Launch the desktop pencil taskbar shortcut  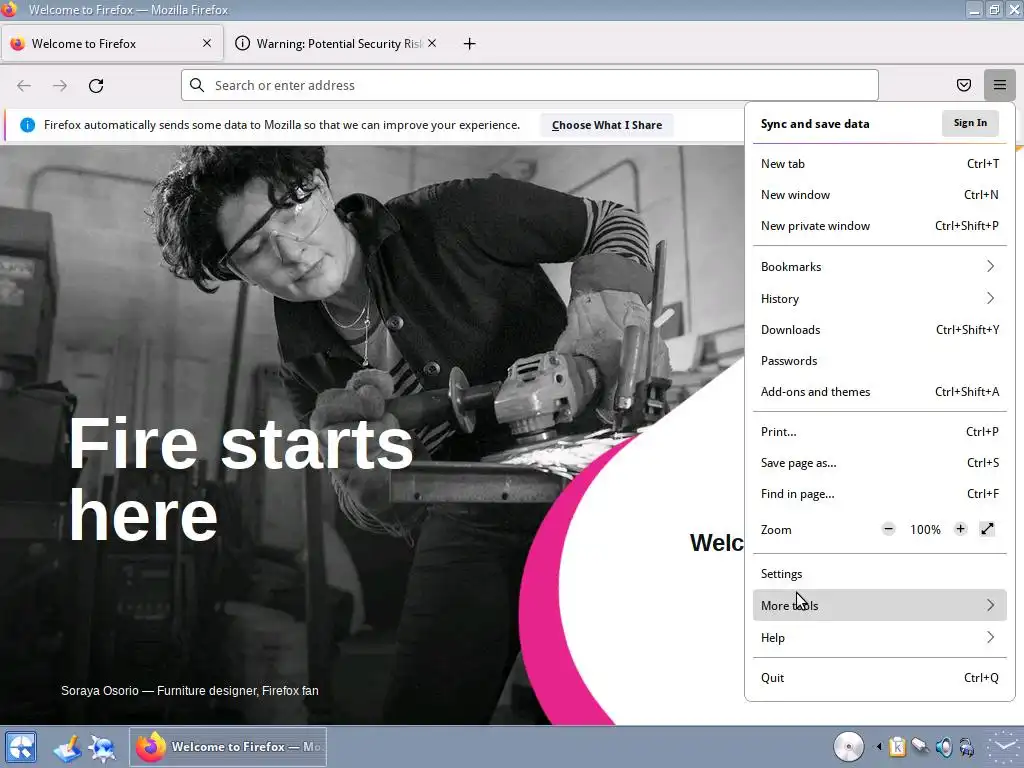67,748
